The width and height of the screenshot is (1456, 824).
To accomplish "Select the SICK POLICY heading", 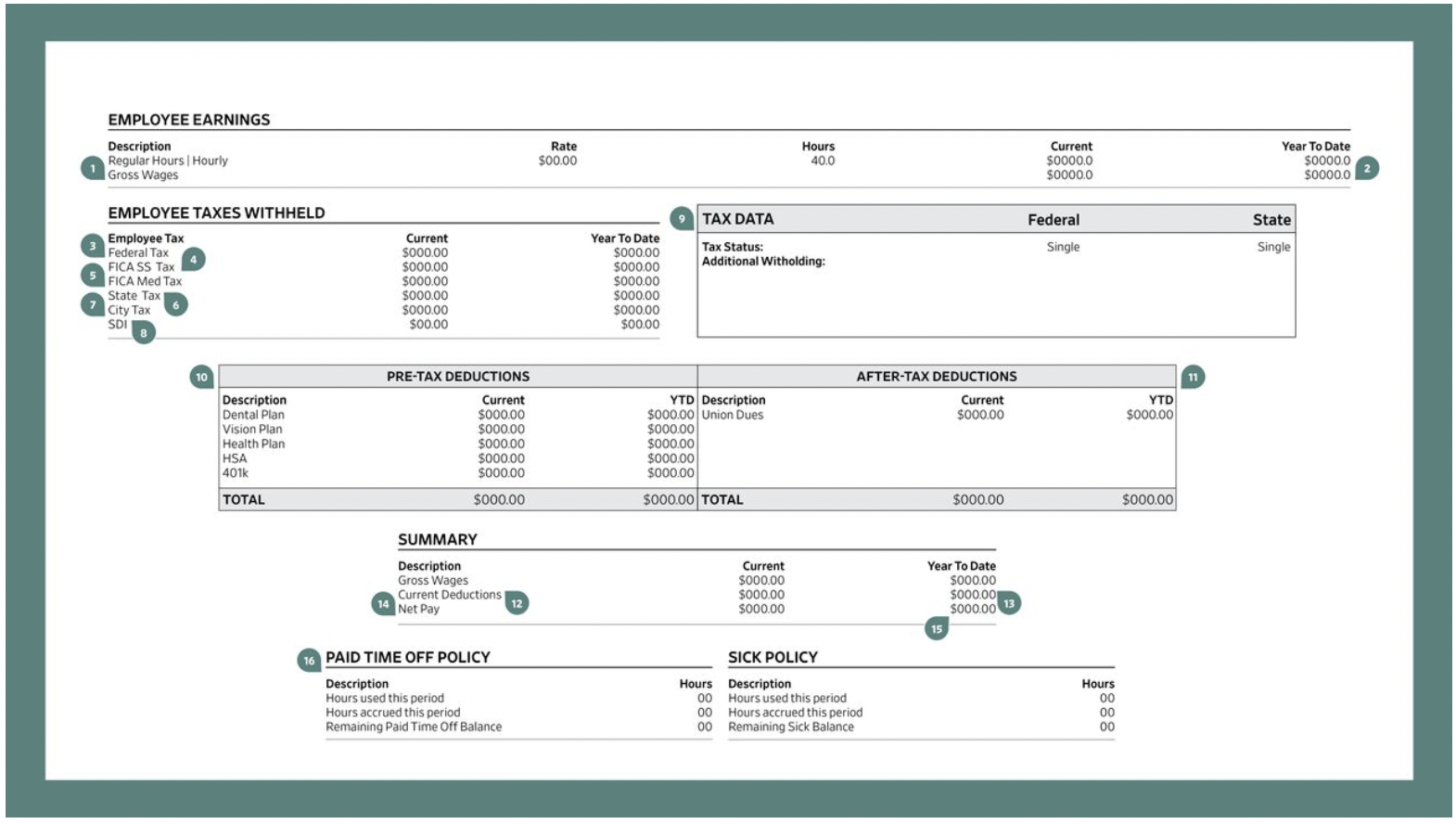I will click(773, 657).
